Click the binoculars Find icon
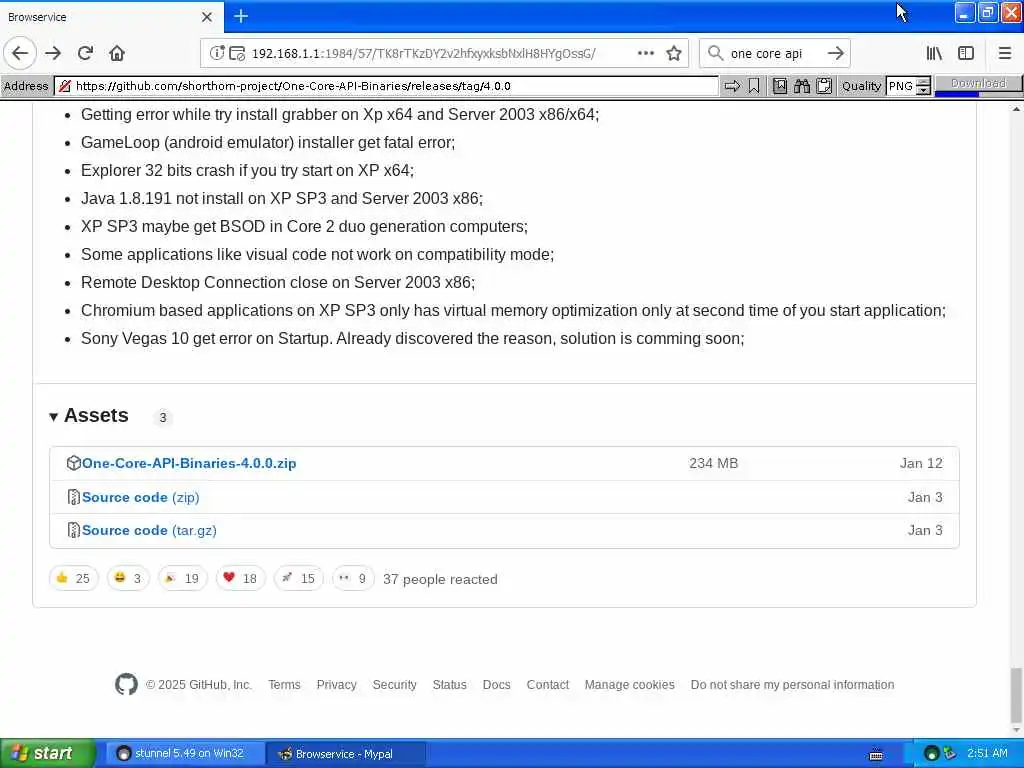 802,86
